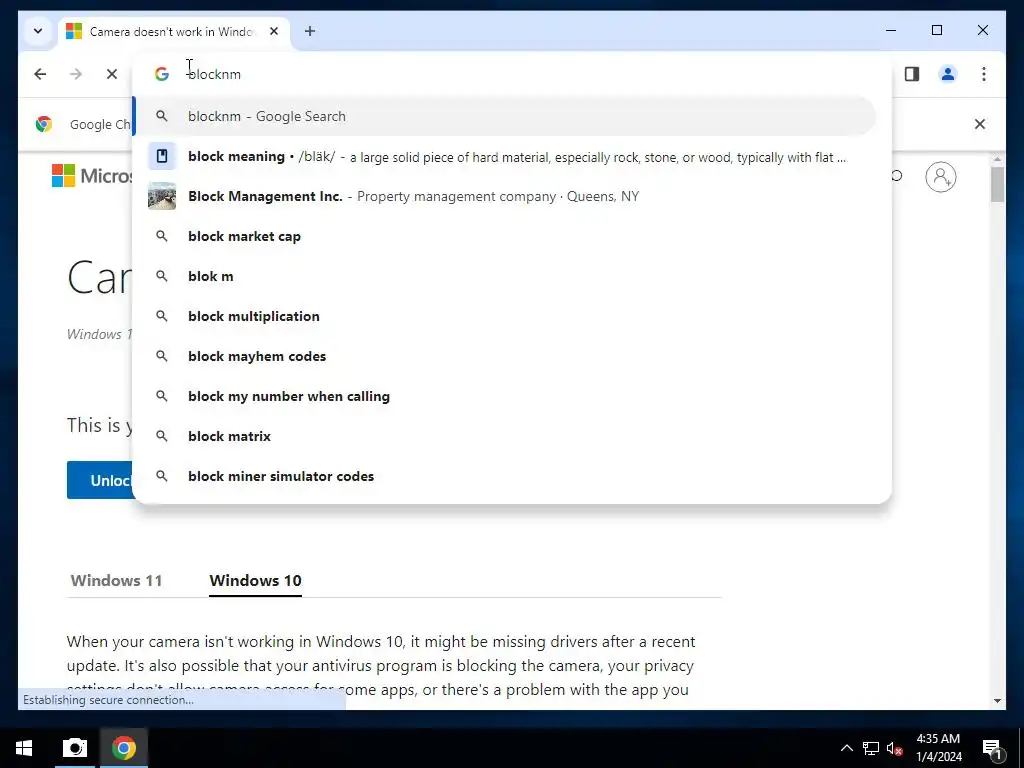Click the blue Unlock button
Image resolution: width=1024 pixels, height=768 pixels.
click(100, 480)
